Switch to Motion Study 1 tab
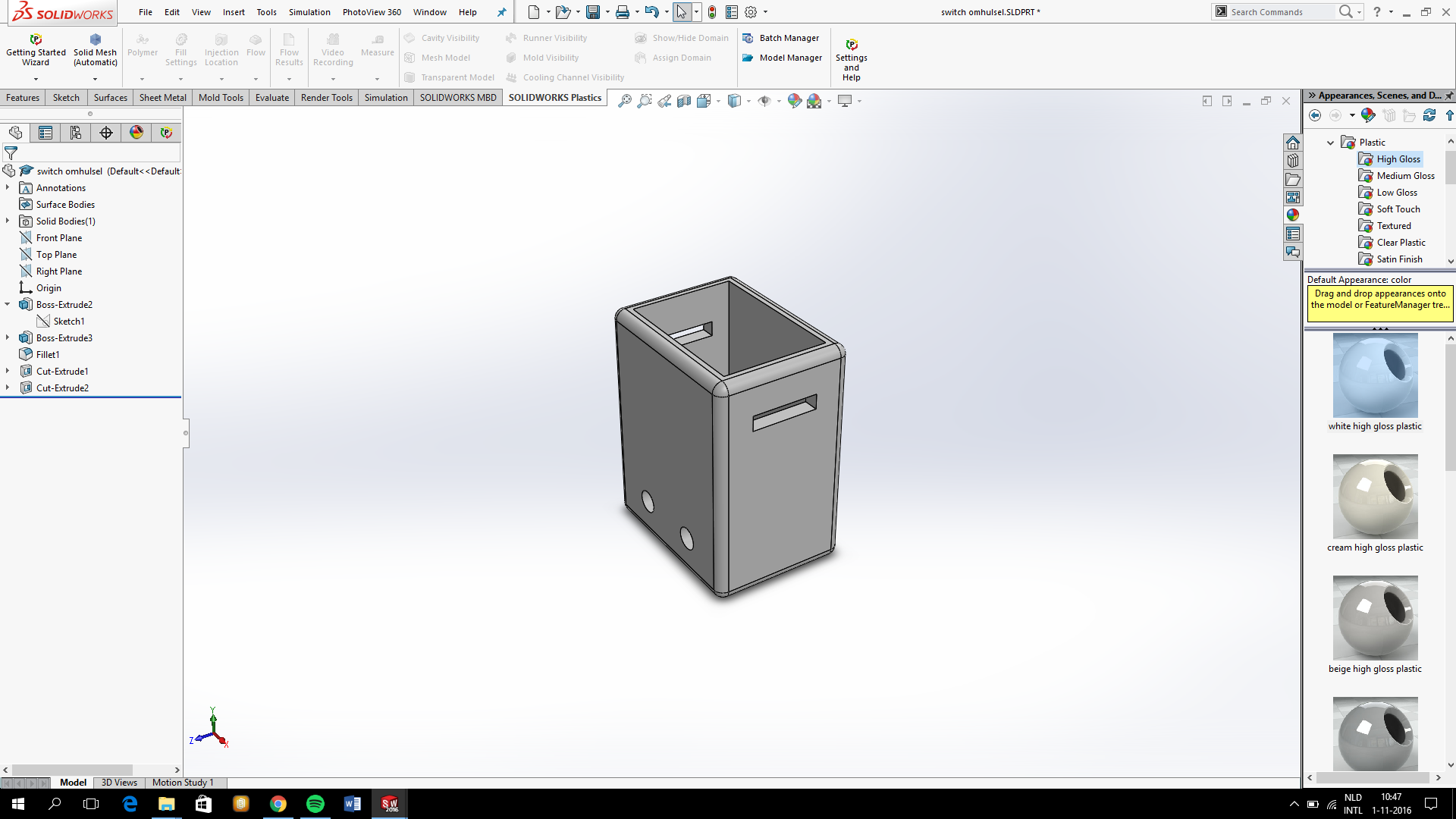This screenshot has height=819, width=1456. tap(183, 783)
